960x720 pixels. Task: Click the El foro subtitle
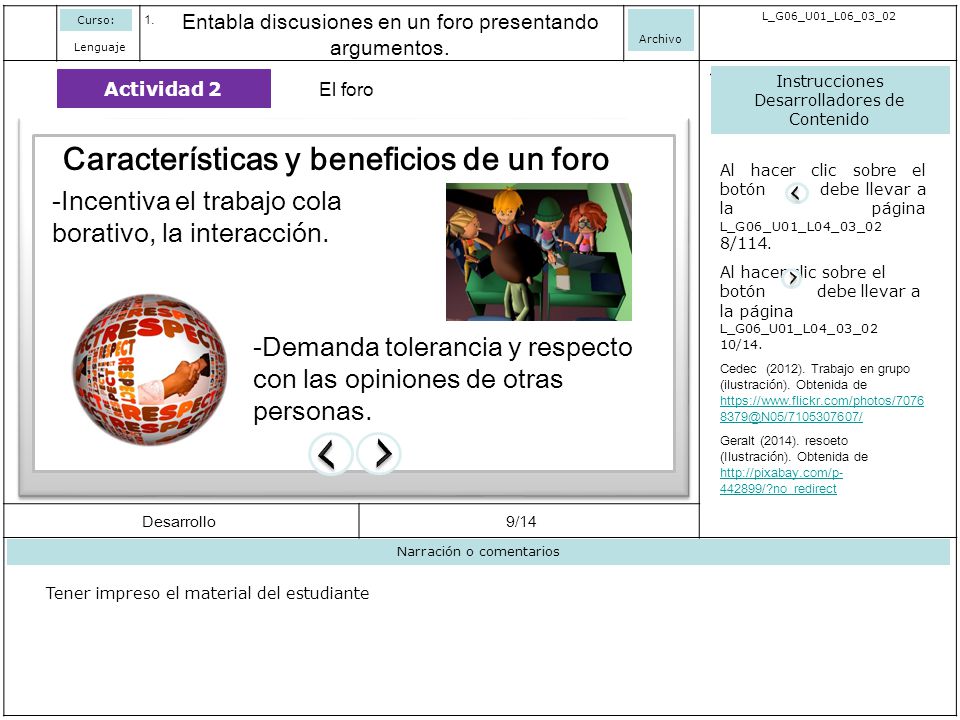346,89
